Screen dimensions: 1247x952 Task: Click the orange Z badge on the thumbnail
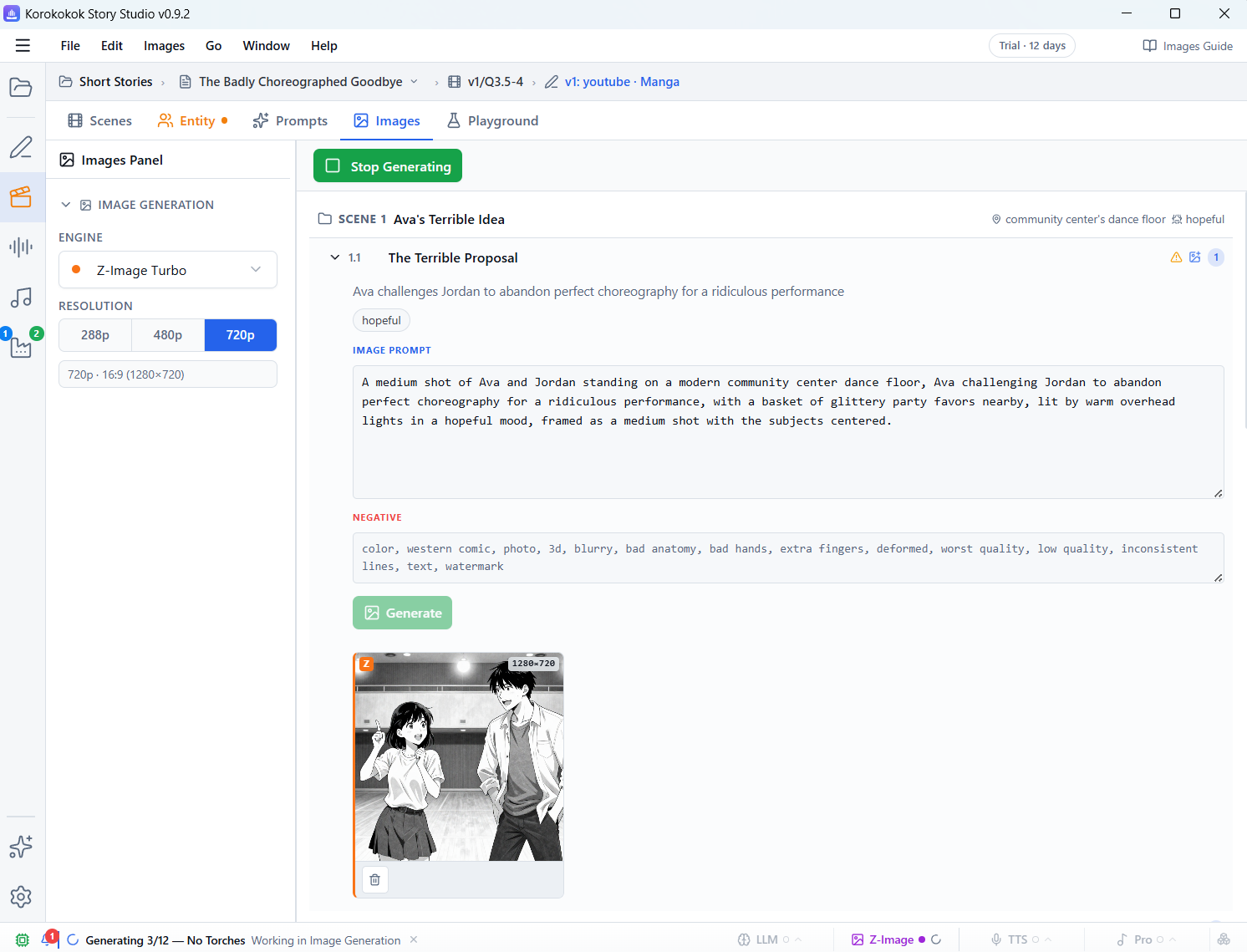point(366,664)
